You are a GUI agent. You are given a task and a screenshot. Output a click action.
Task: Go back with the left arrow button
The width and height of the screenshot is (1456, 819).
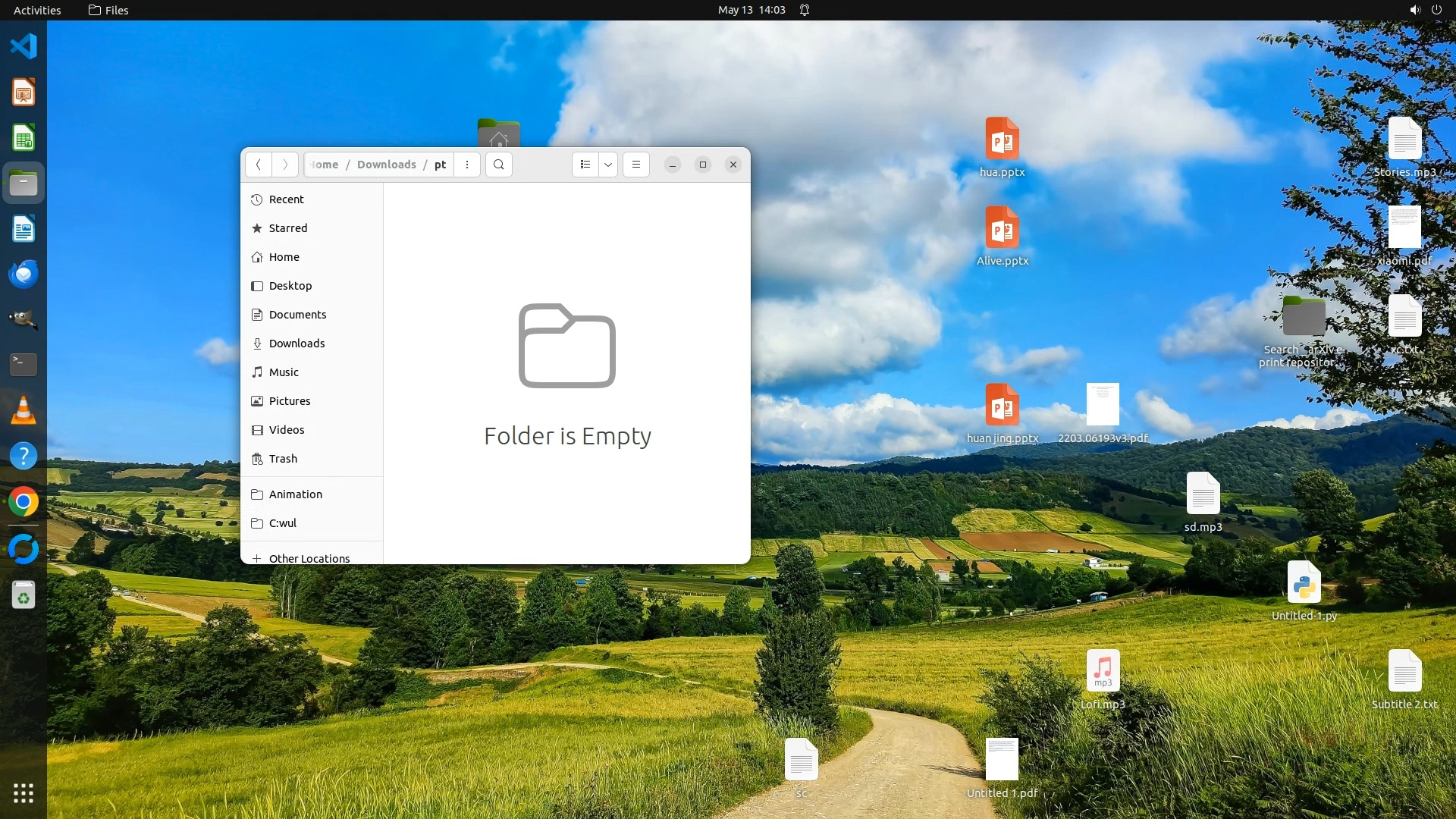coord(259,165)
